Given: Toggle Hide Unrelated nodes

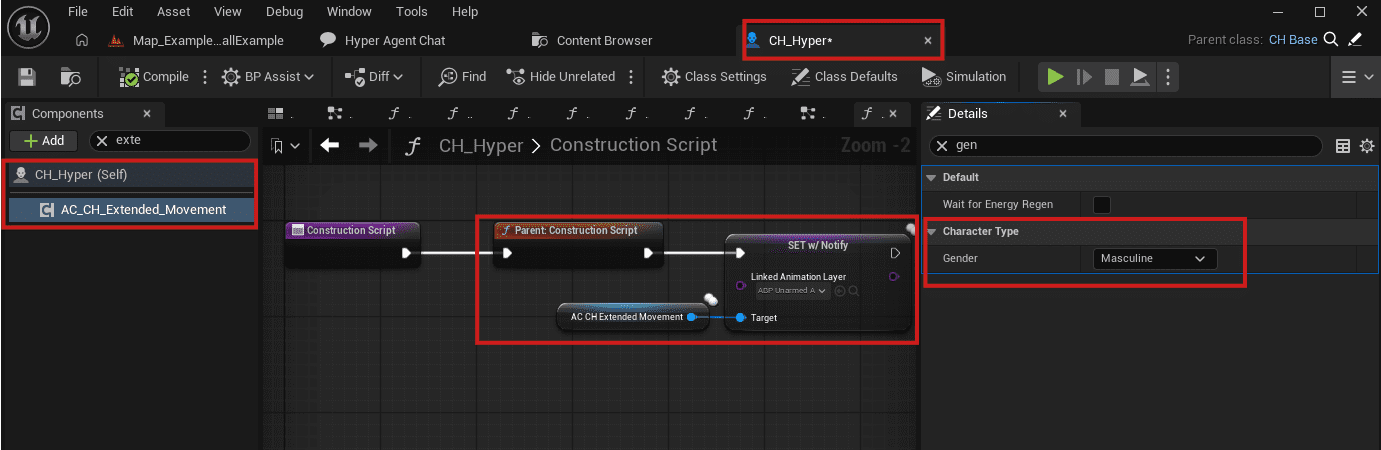Looking at the screenshot, I should 559,77.
